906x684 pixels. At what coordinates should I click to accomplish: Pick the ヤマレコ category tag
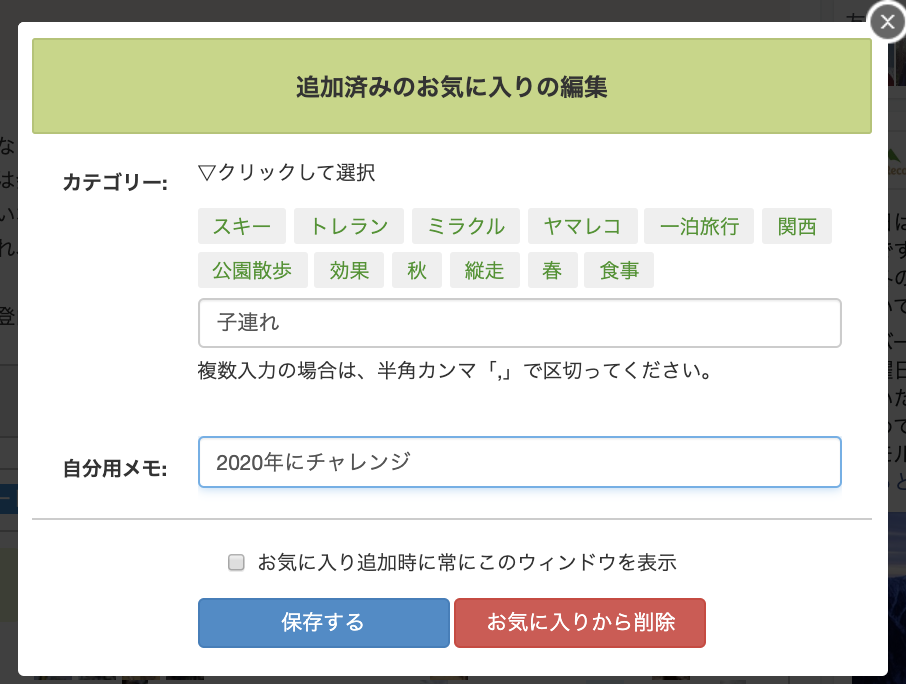point(582,226)
